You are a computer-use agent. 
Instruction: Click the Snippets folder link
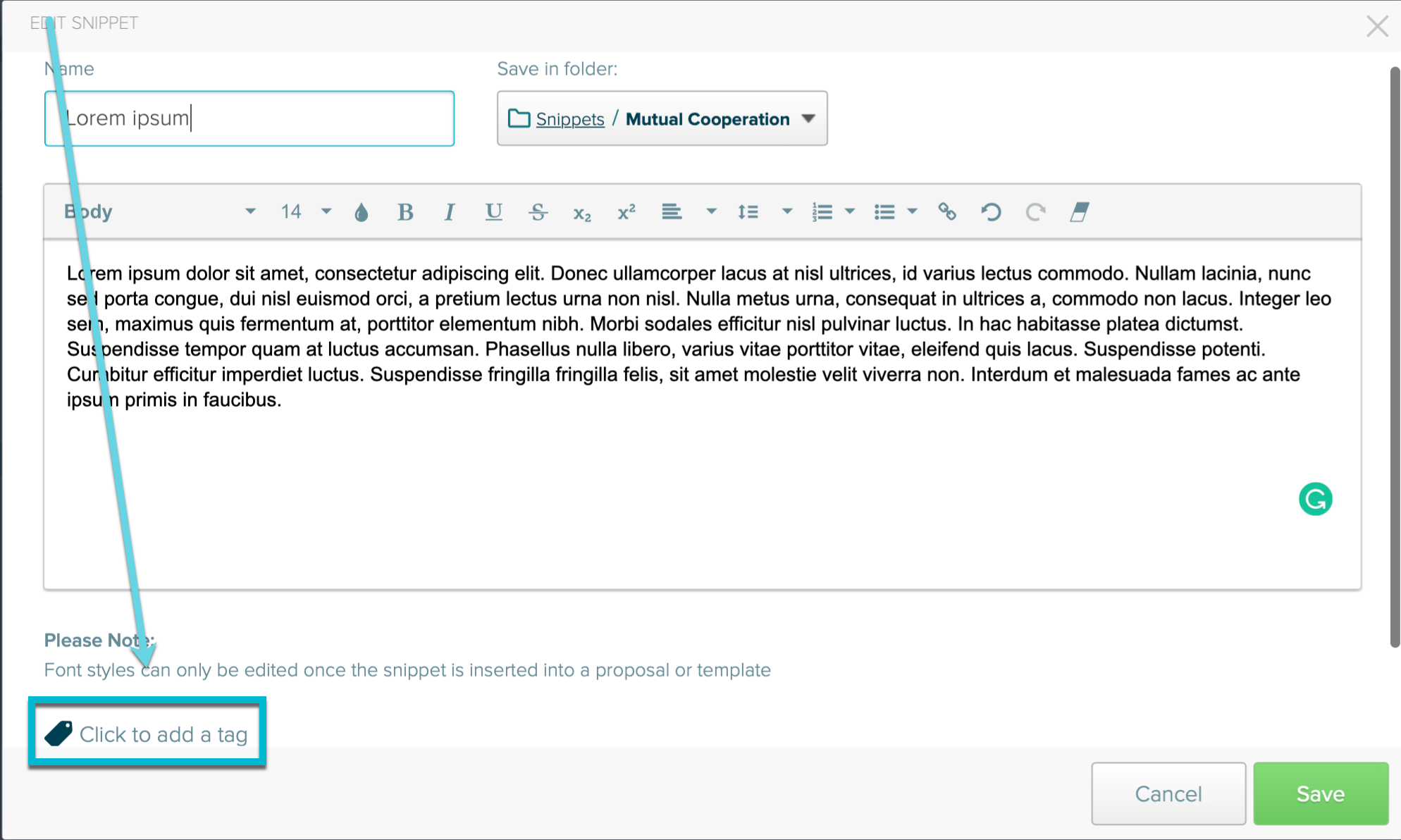(570, 119)
